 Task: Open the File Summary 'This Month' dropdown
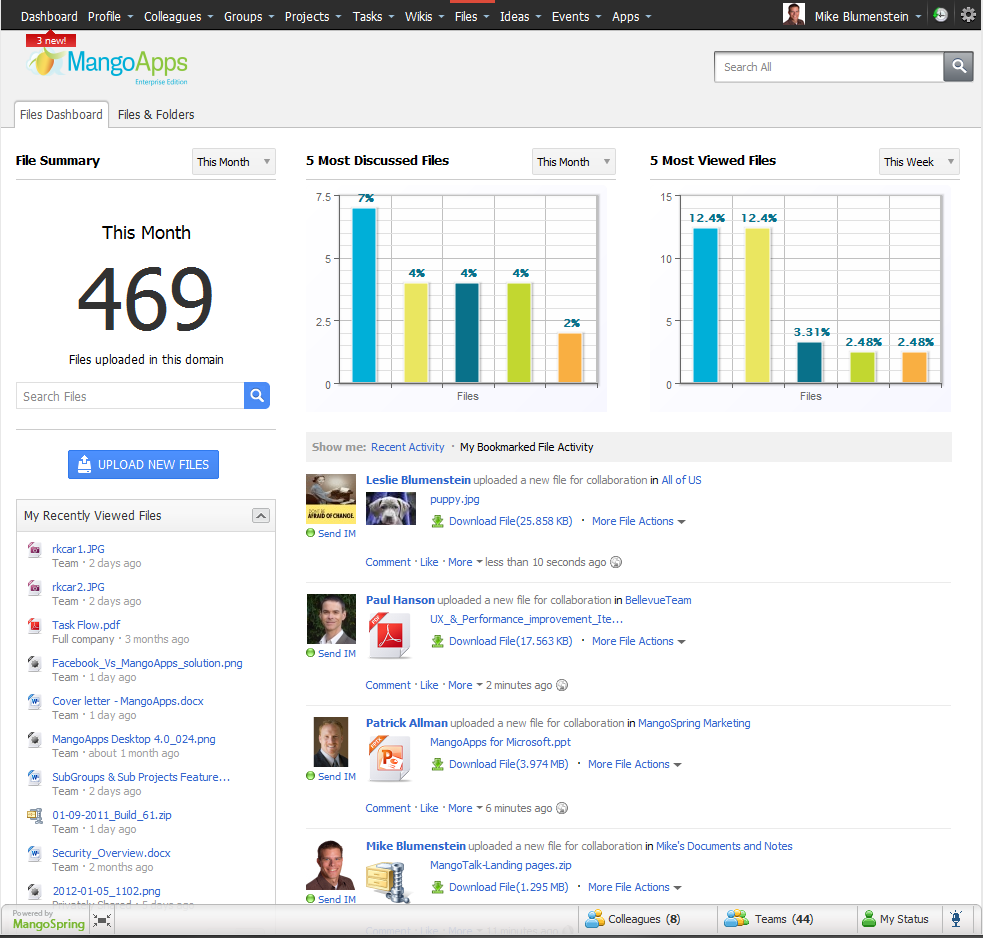233,162
